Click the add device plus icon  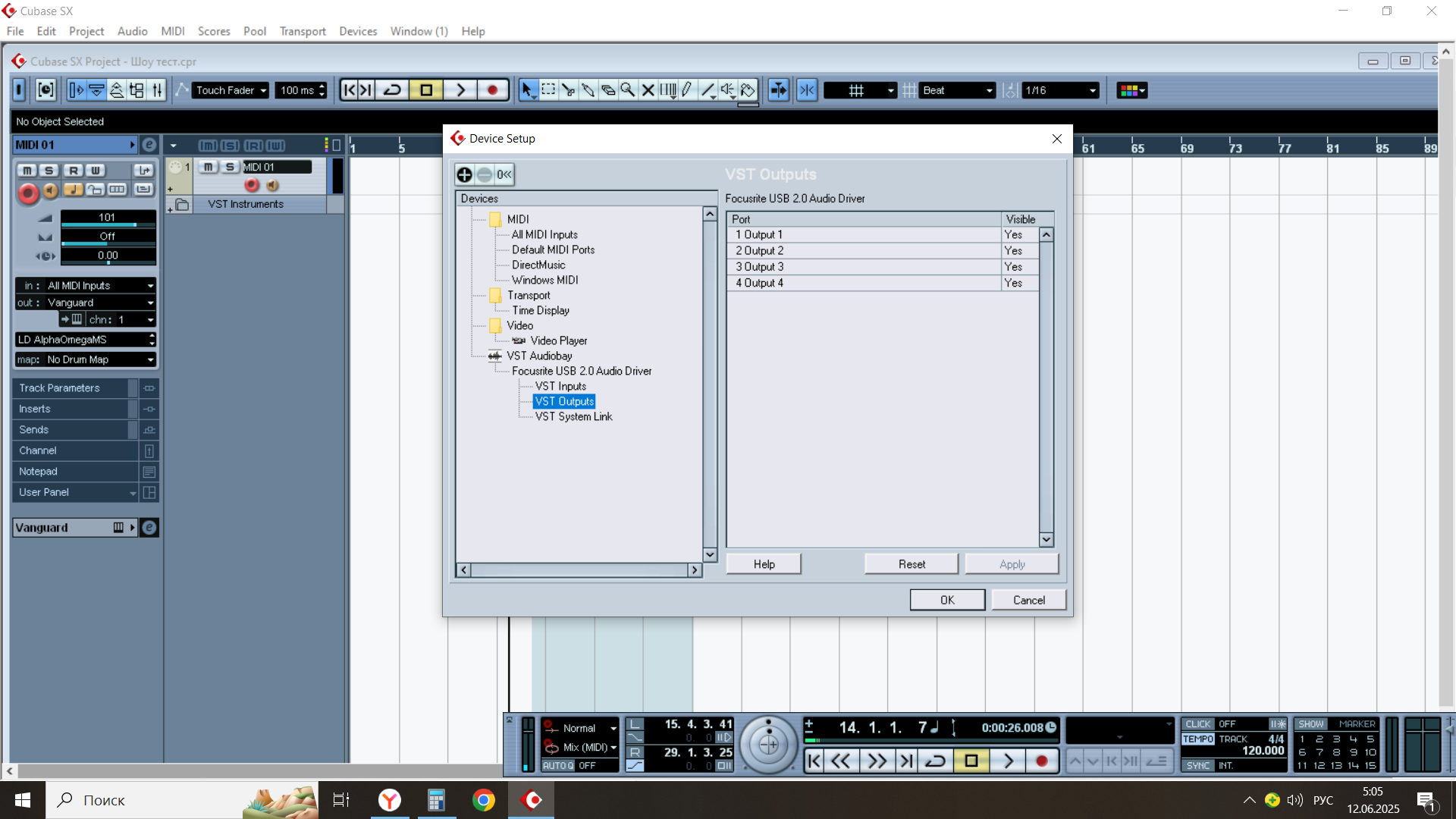coord(464,175)
